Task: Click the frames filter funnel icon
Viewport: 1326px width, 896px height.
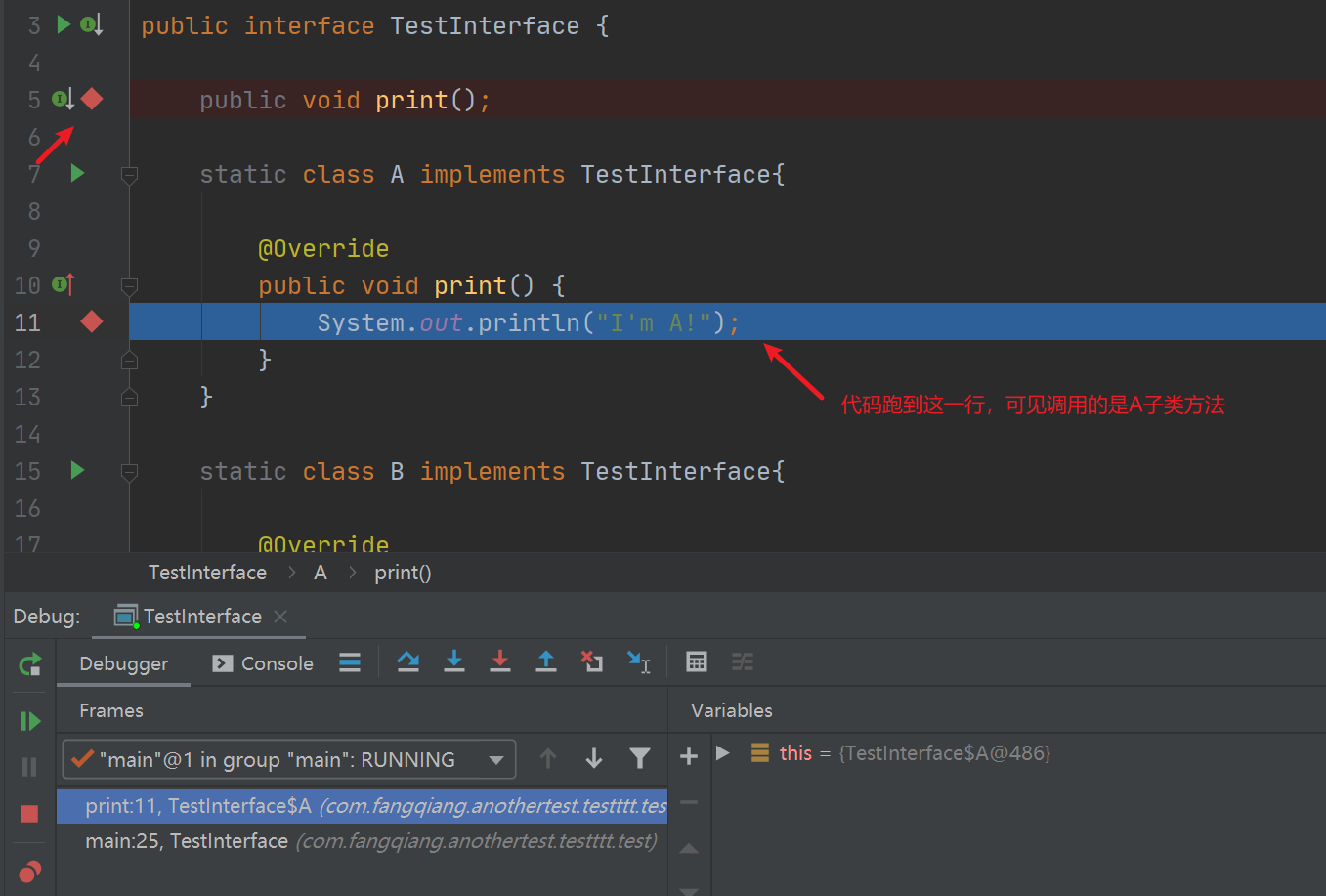Action: [640, 758]
